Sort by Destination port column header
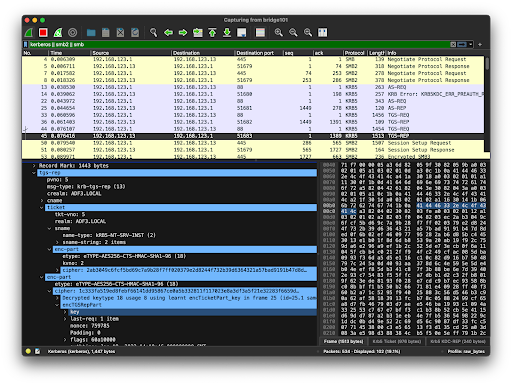The image size is (512, 385). [259, 53]
